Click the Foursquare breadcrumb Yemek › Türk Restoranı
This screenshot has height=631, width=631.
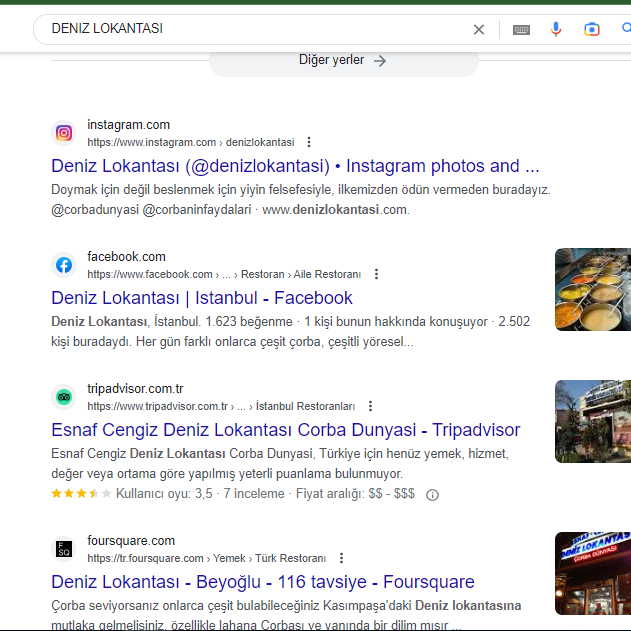[x=269, y=559]
